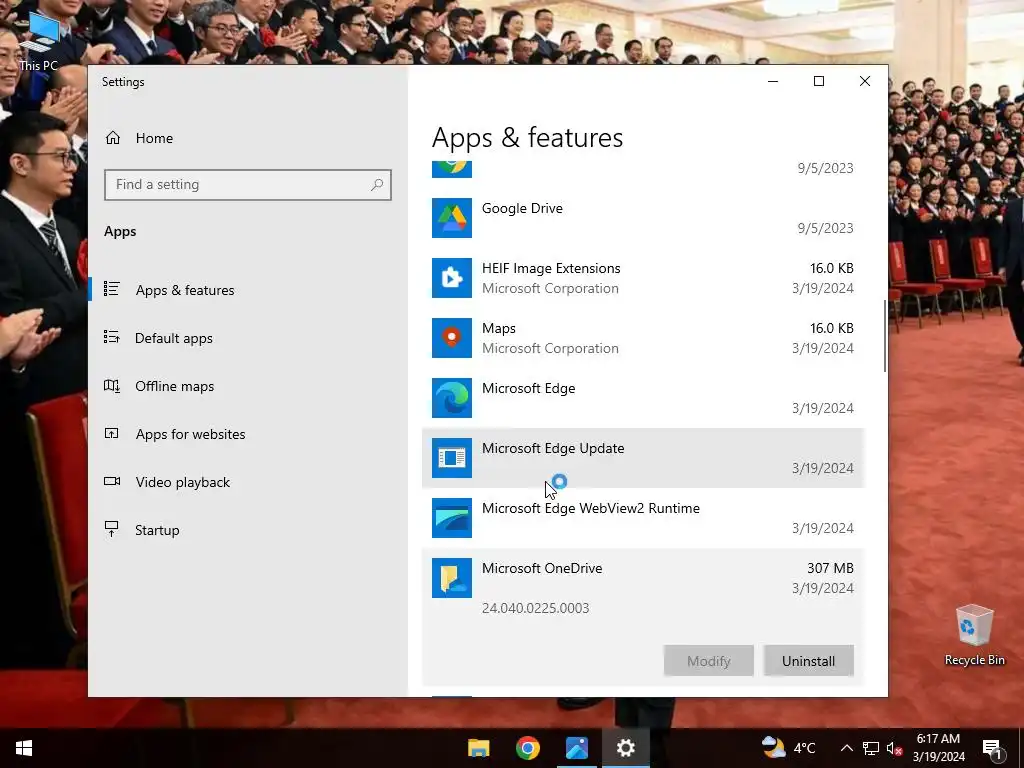Screen dimensions: 1024x768
Task: Select the Microsoft OneDrive entry name
Action: click(541, 568)
